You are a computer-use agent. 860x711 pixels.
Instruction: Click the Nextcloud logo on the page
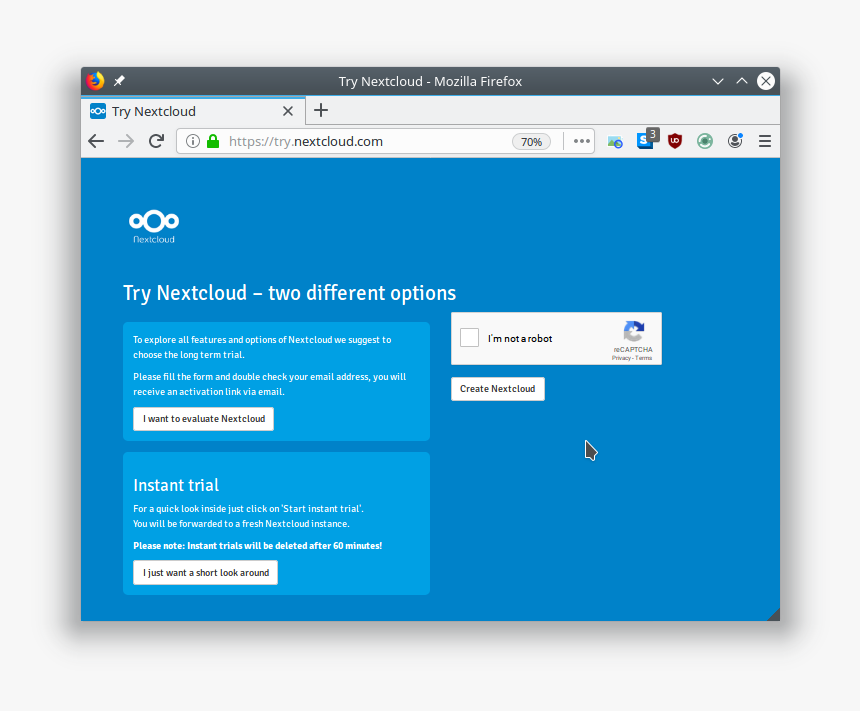154,227
